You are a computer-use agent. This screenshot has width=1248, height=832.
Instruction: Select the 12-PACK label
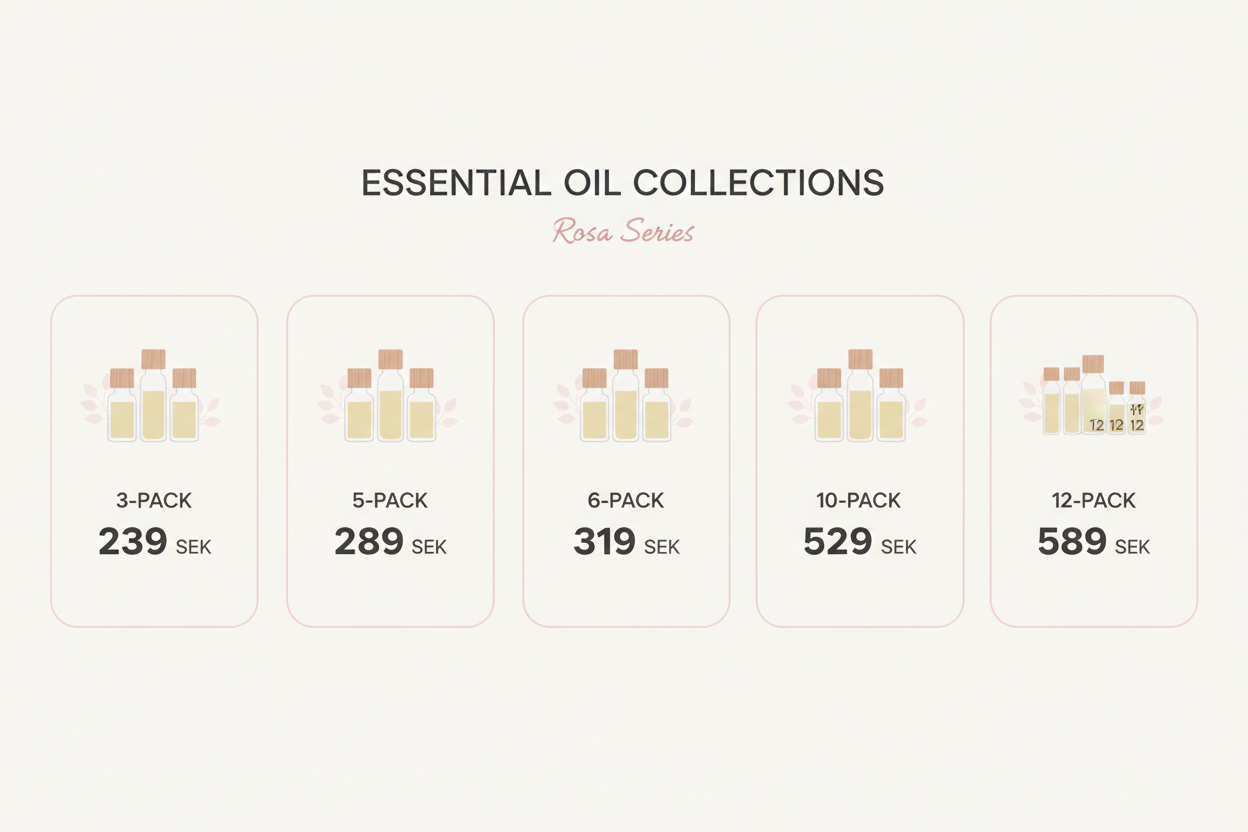pyautogui.click(x=1093, y=501)
